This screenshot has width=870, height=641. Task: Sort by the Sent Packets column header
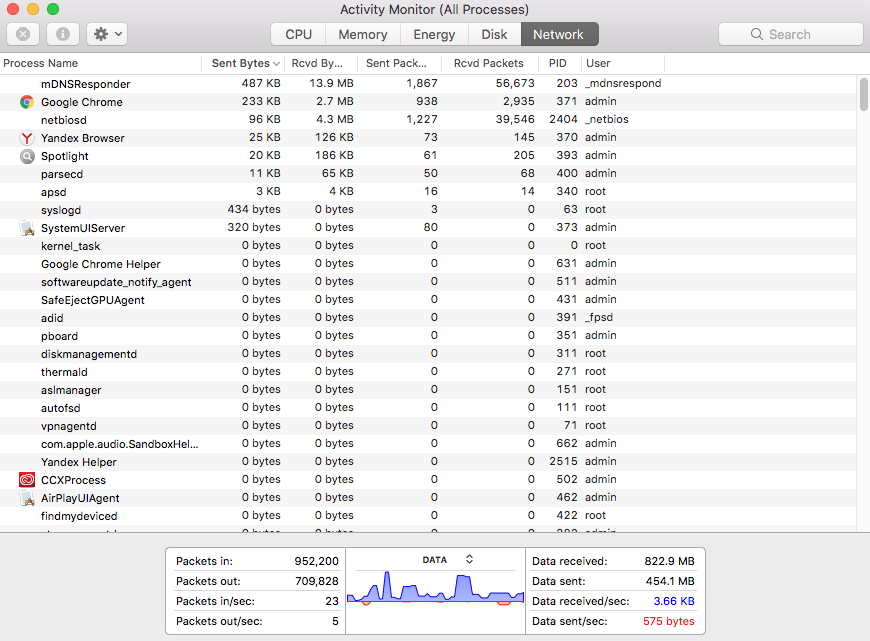[399, 63]
